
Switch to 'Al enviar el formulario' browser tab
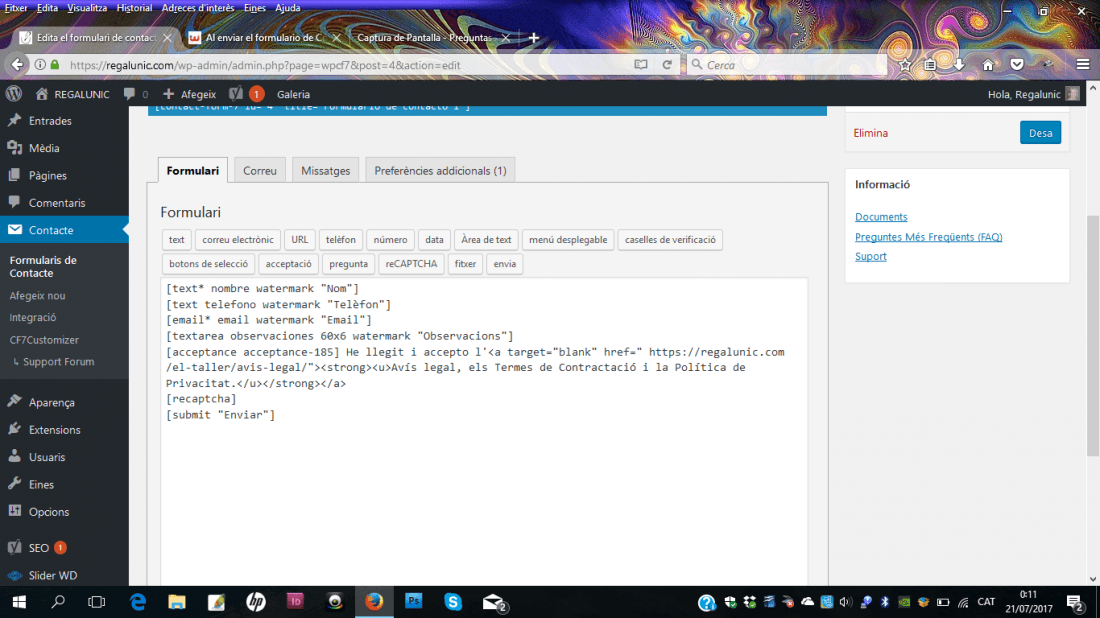pyautogui.click(x=264, y=38)
